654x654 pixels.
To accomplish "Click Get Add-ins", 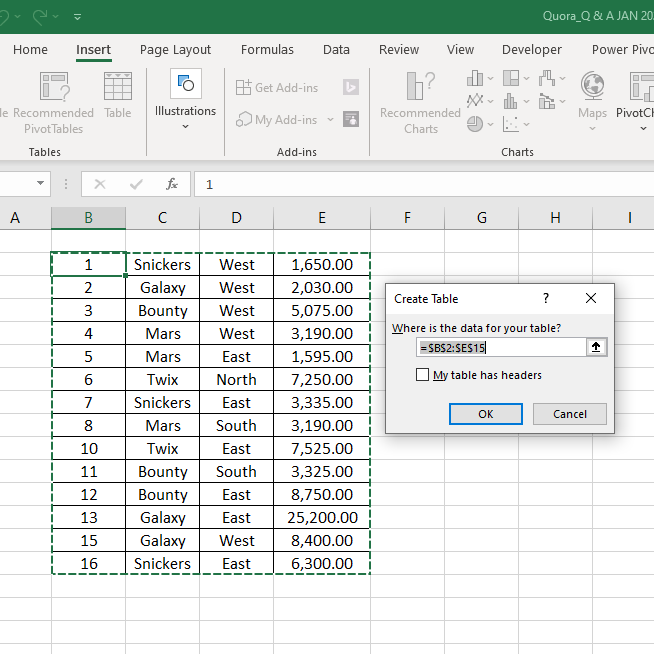I will [x=277, y=88].
